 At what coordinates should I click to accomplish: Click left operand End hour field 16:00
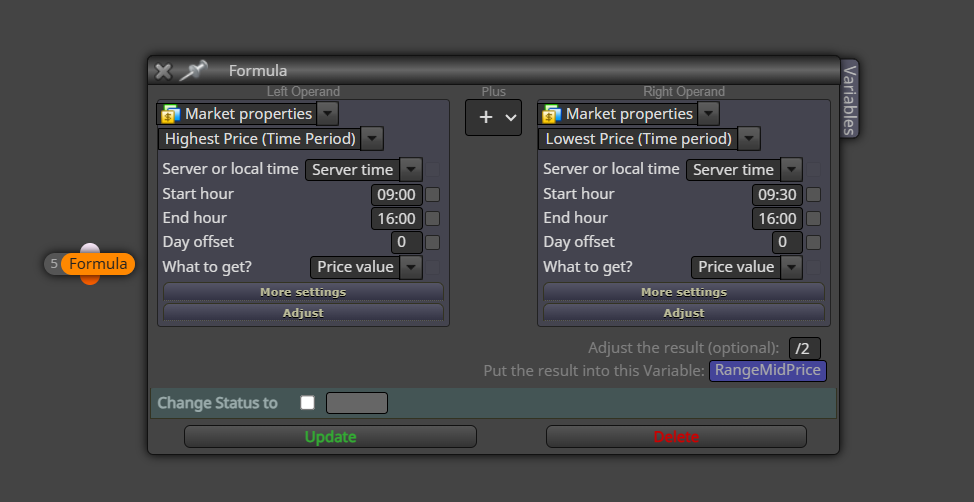coord(397,218)
